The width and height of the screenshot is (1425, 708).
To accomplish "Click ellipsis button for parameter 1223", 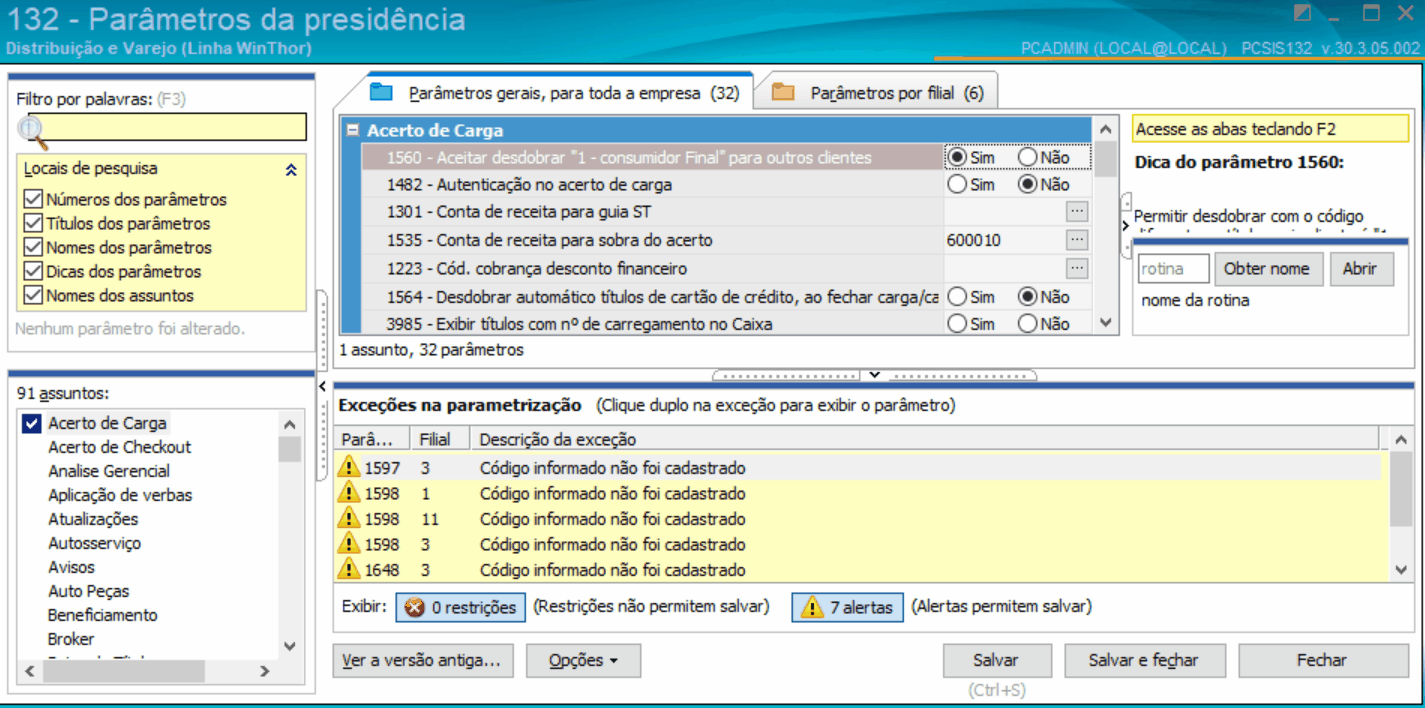I will pos(1076,268).
